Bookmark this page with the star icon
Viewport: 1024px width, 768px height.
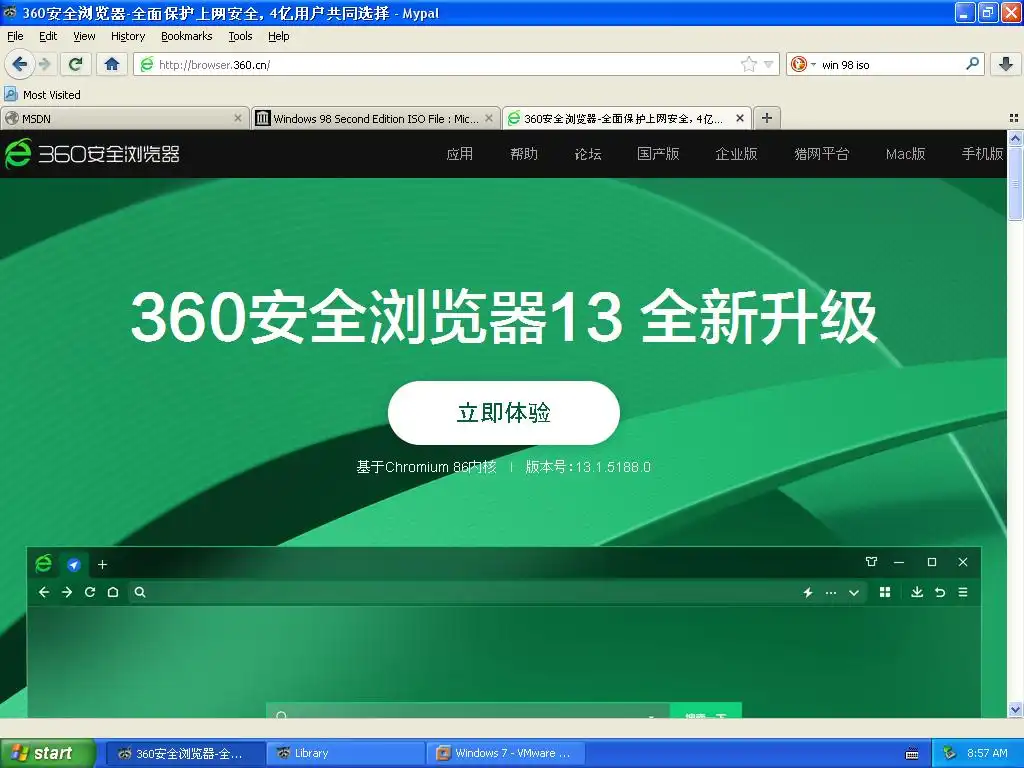coord(748,64)
